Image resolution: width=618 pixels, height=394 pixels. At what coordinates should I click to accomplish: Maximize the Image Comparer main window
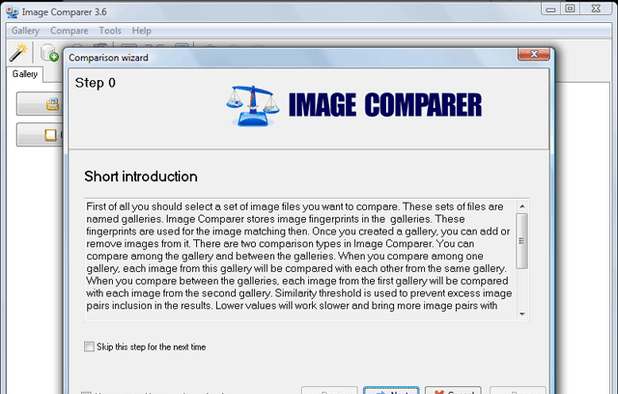coord(570,9)
